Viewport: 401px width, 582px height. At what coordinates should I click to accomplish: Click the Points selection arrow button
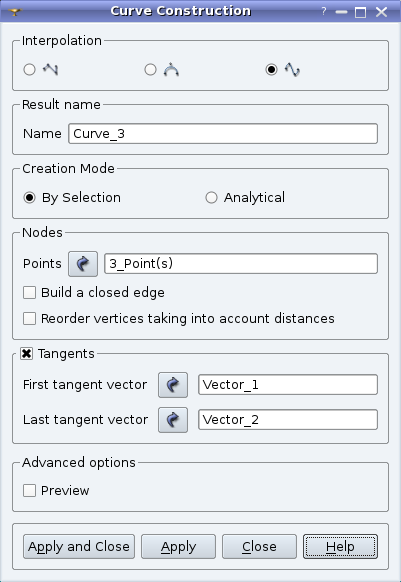pyautogui.click(x=83, y=264)
